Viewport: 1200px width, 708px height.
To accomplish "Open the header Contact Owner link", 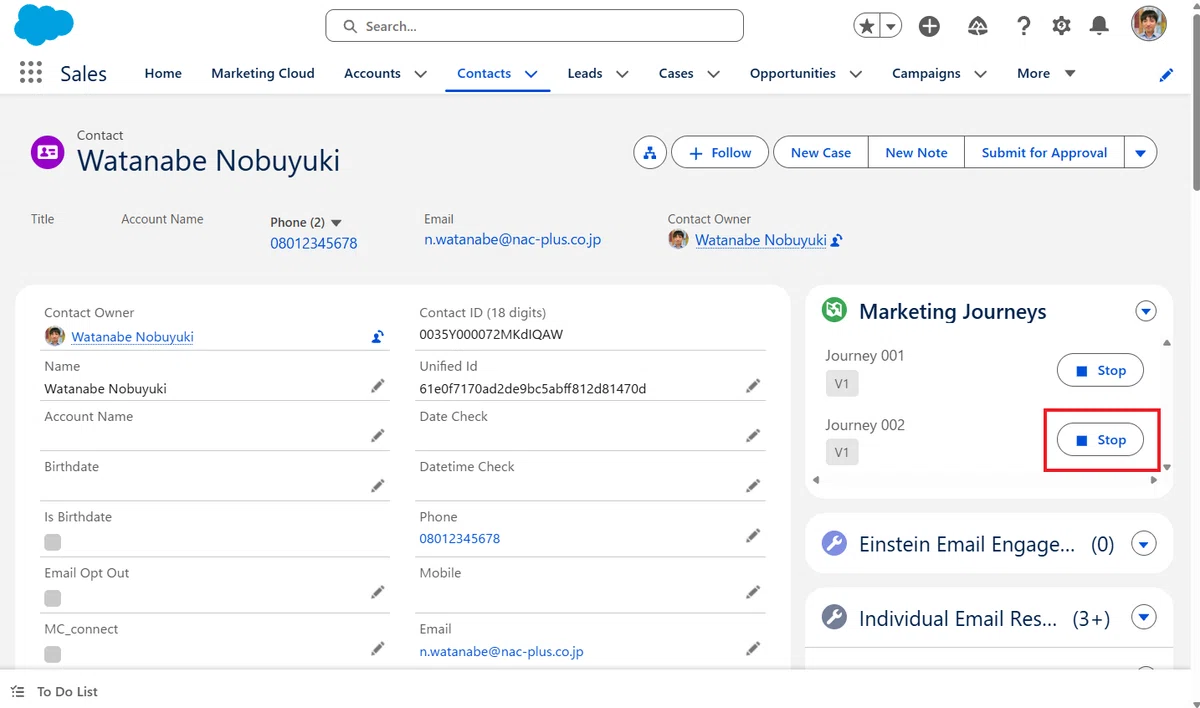I will [761, 240].
